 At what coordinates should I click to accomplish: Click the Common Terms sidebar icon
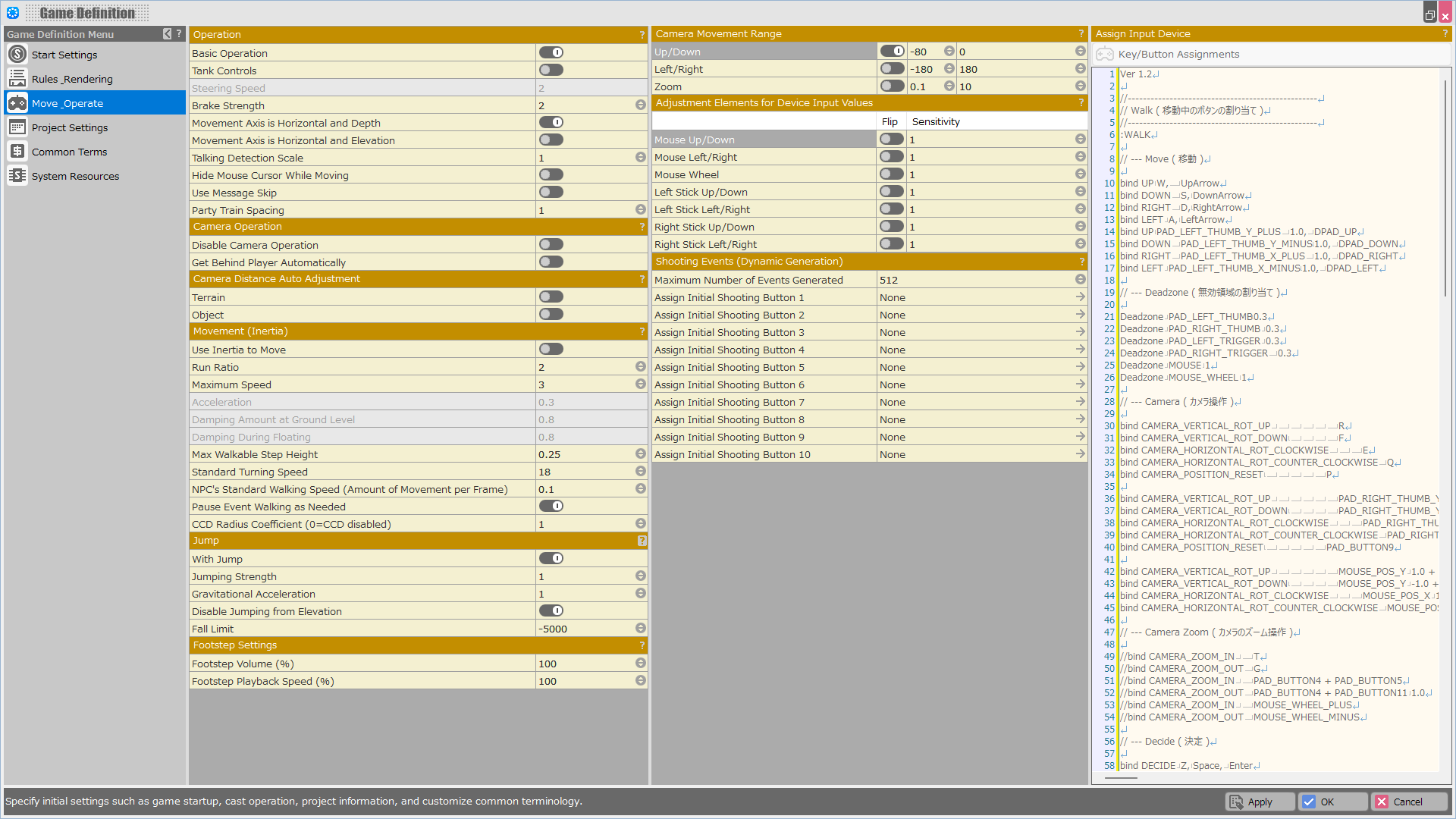click(17, 152)
